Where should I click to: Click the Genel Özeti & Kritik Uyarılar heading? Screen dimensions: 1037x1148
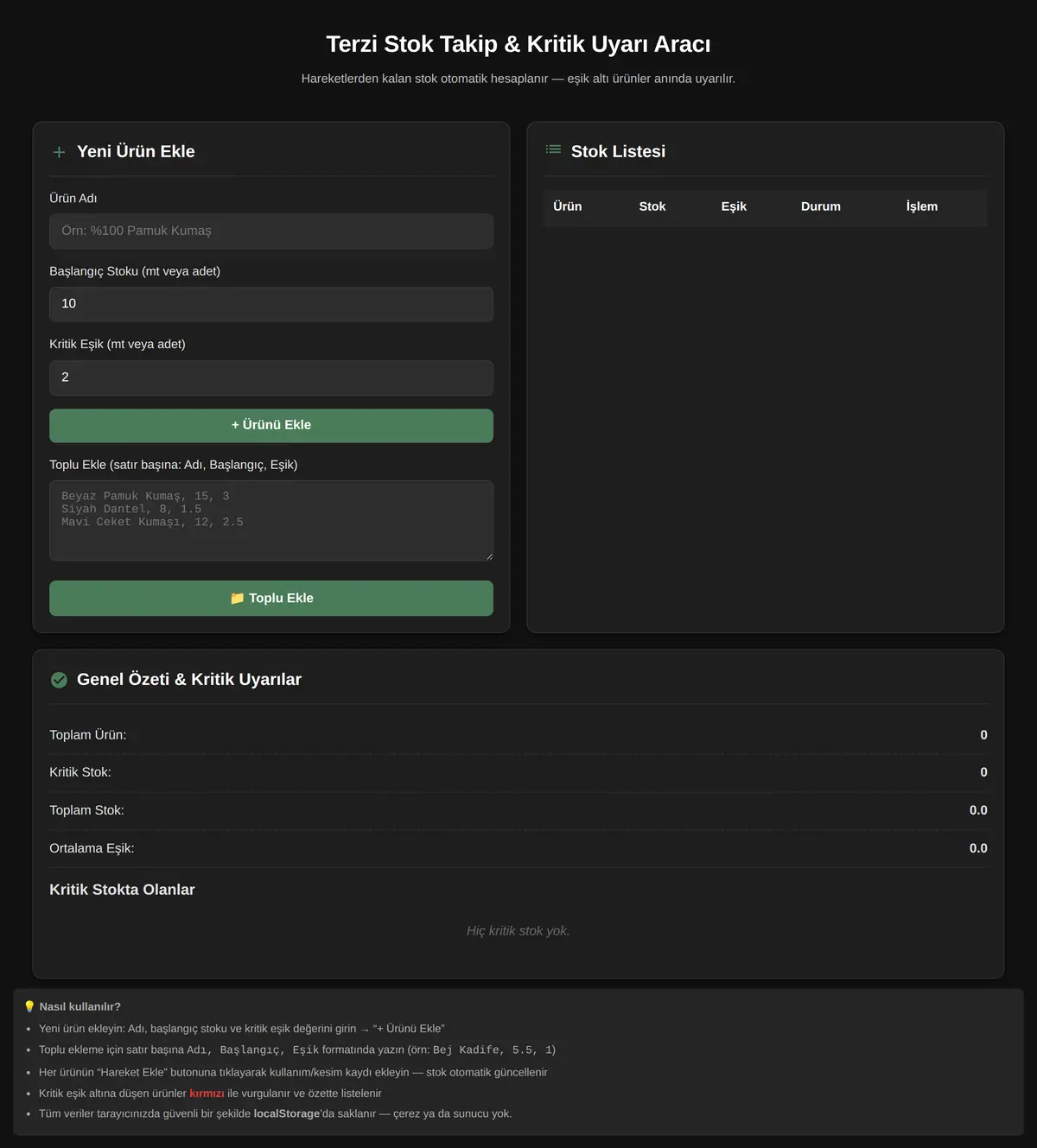click(189, 679)
